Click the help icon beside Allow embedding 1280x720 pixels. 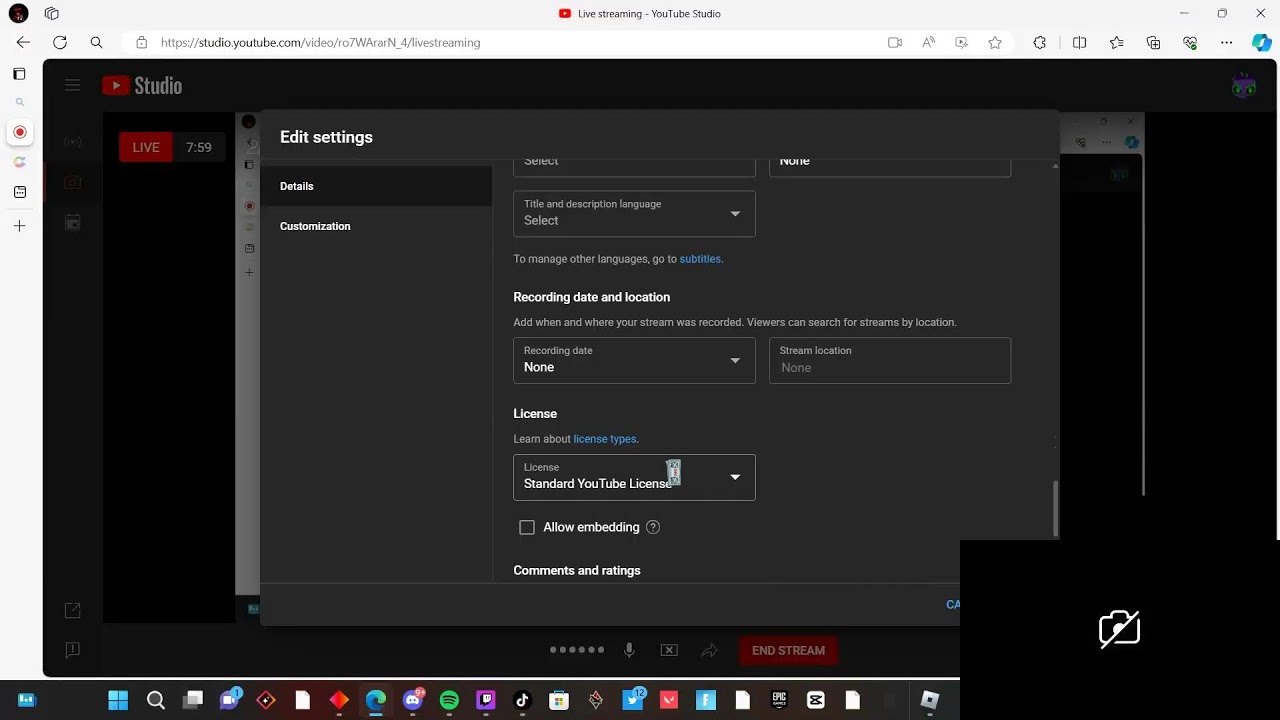[653, 527]
